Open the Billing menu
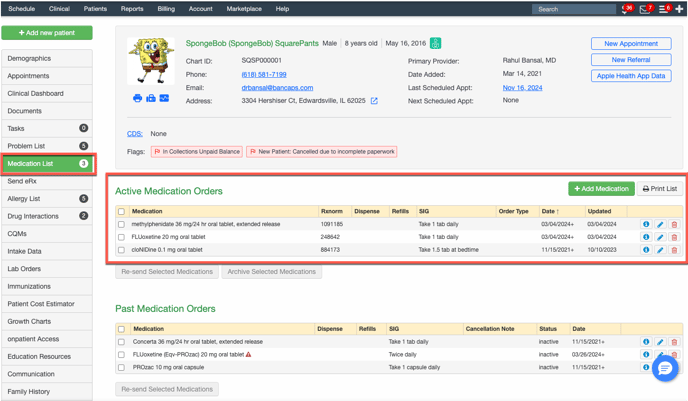This screenshot has height=401, width=688. [166, 9]
